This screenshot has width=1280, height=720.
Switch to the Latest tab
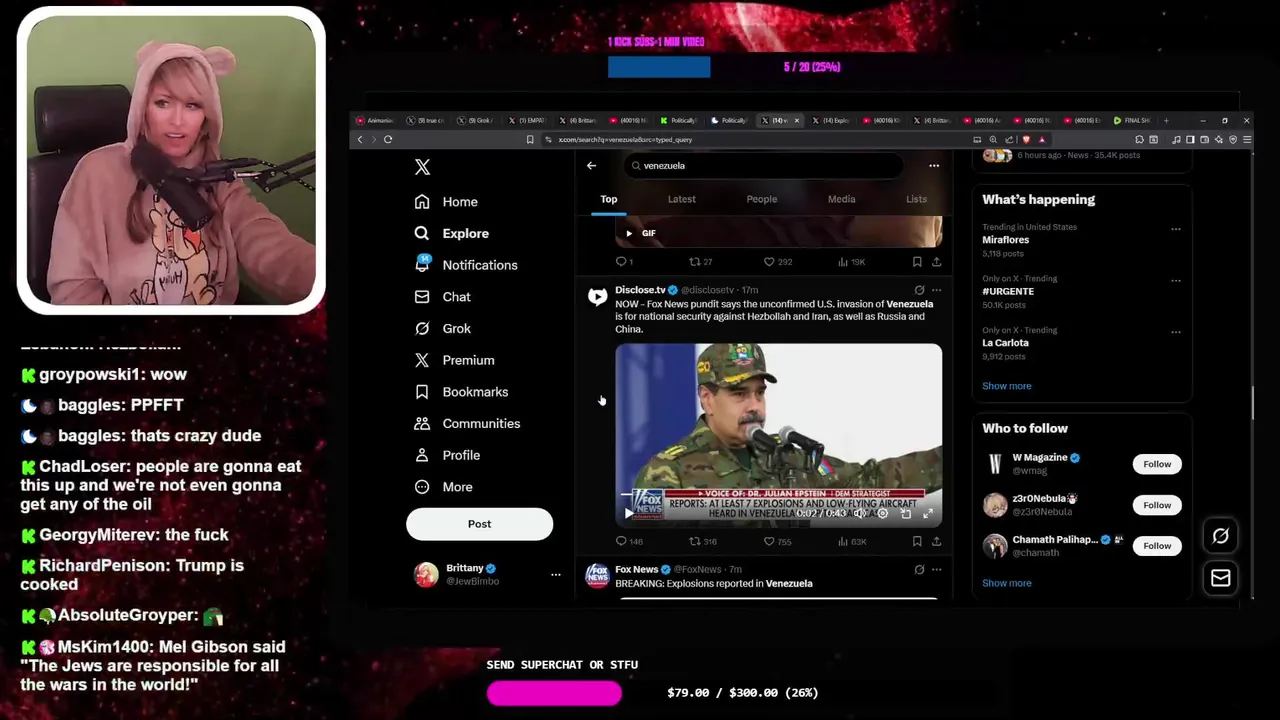tap(681, 199)
